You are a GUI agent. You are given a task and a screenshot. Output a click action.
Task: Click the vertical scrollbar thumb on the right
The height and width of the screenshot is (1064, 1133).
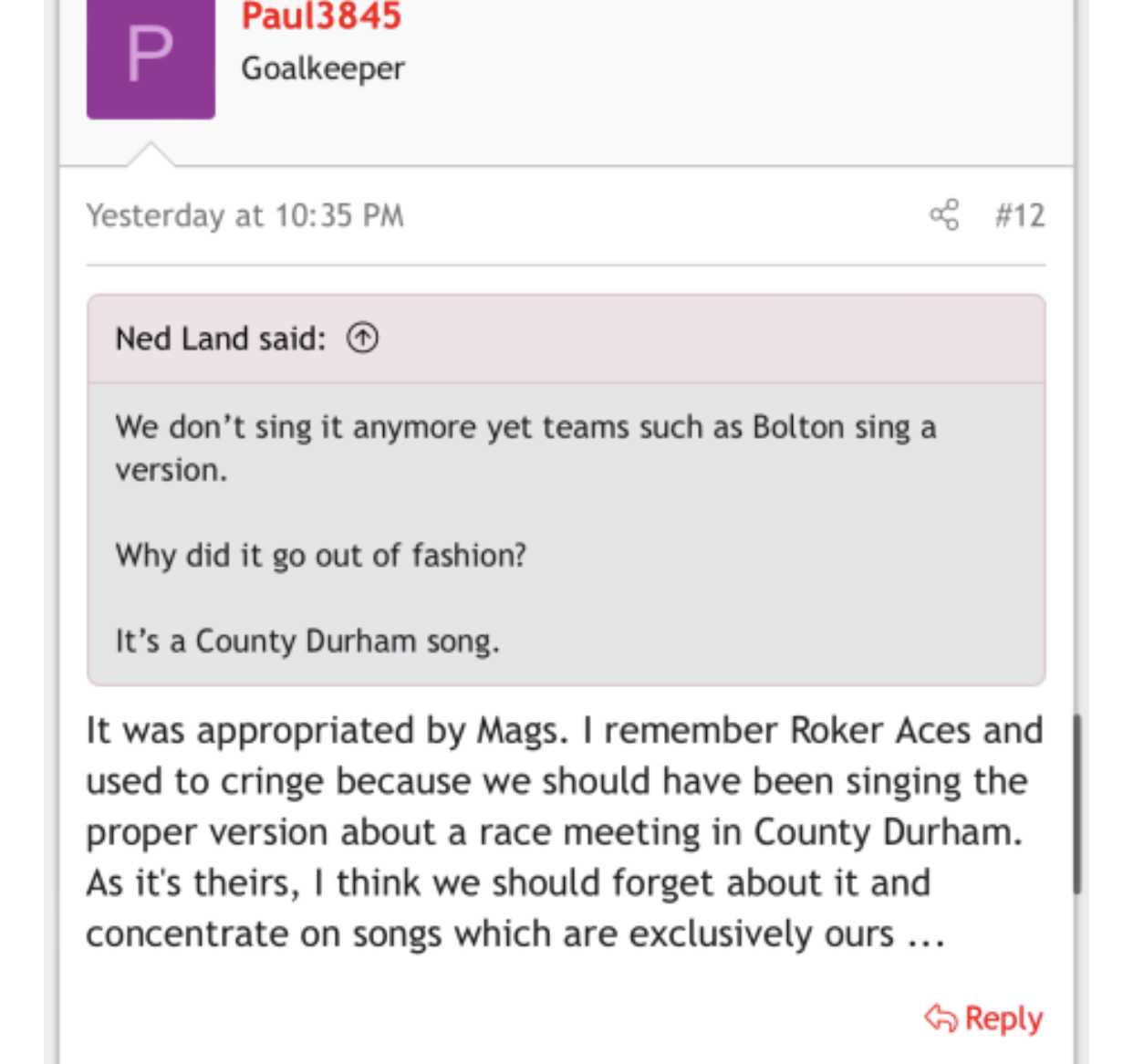tap(1076, 803)
